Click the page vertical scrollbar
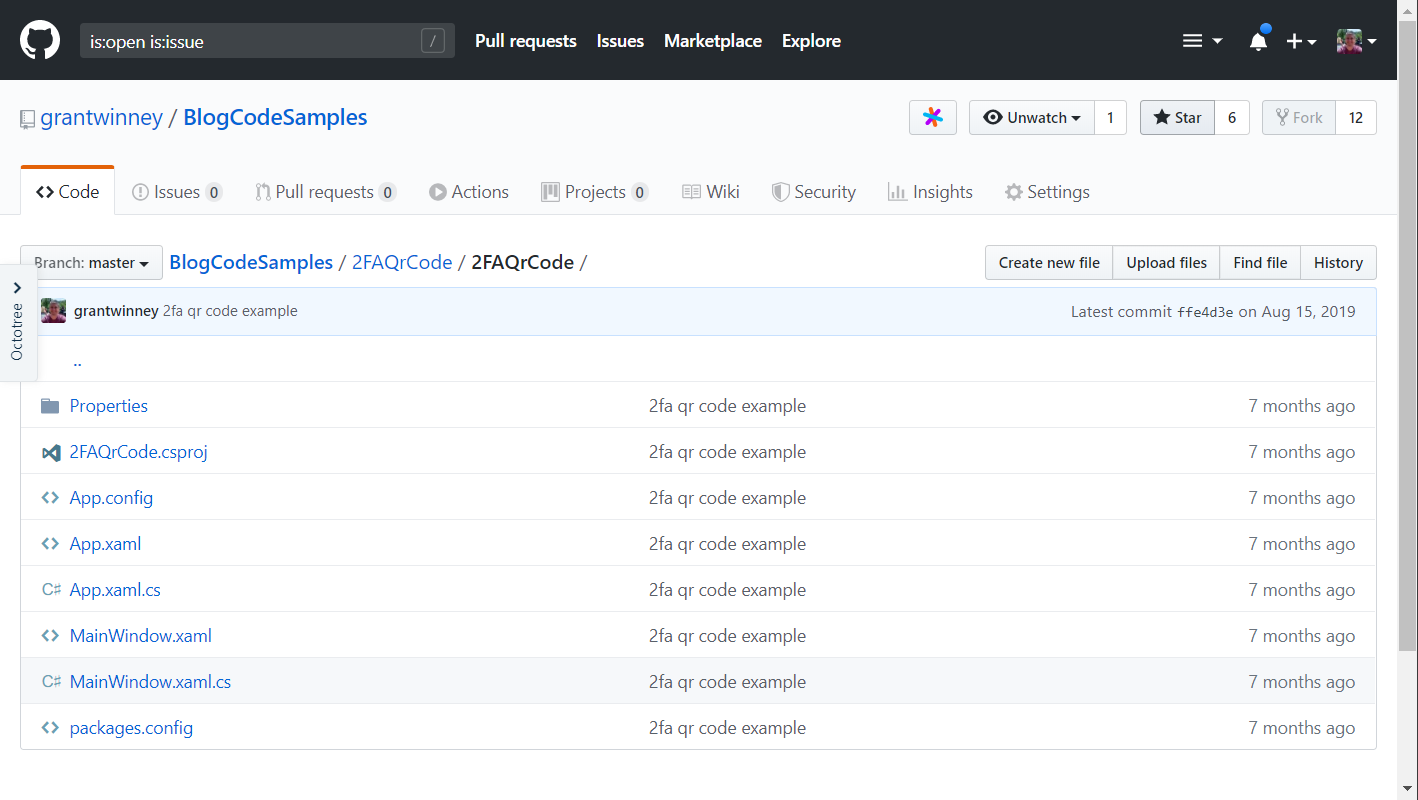1418x800 pixels. pyautogui.click(x=1407, y=330)
